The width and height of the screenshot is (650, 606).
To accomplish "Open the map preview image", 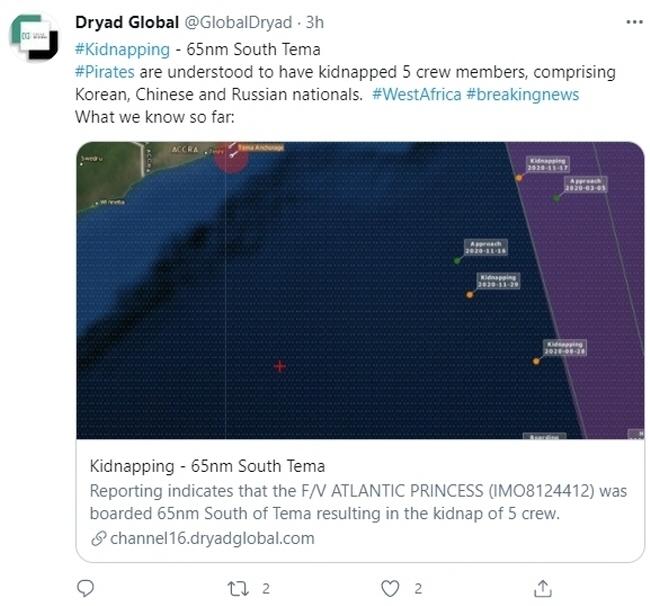I will (360, 290).
